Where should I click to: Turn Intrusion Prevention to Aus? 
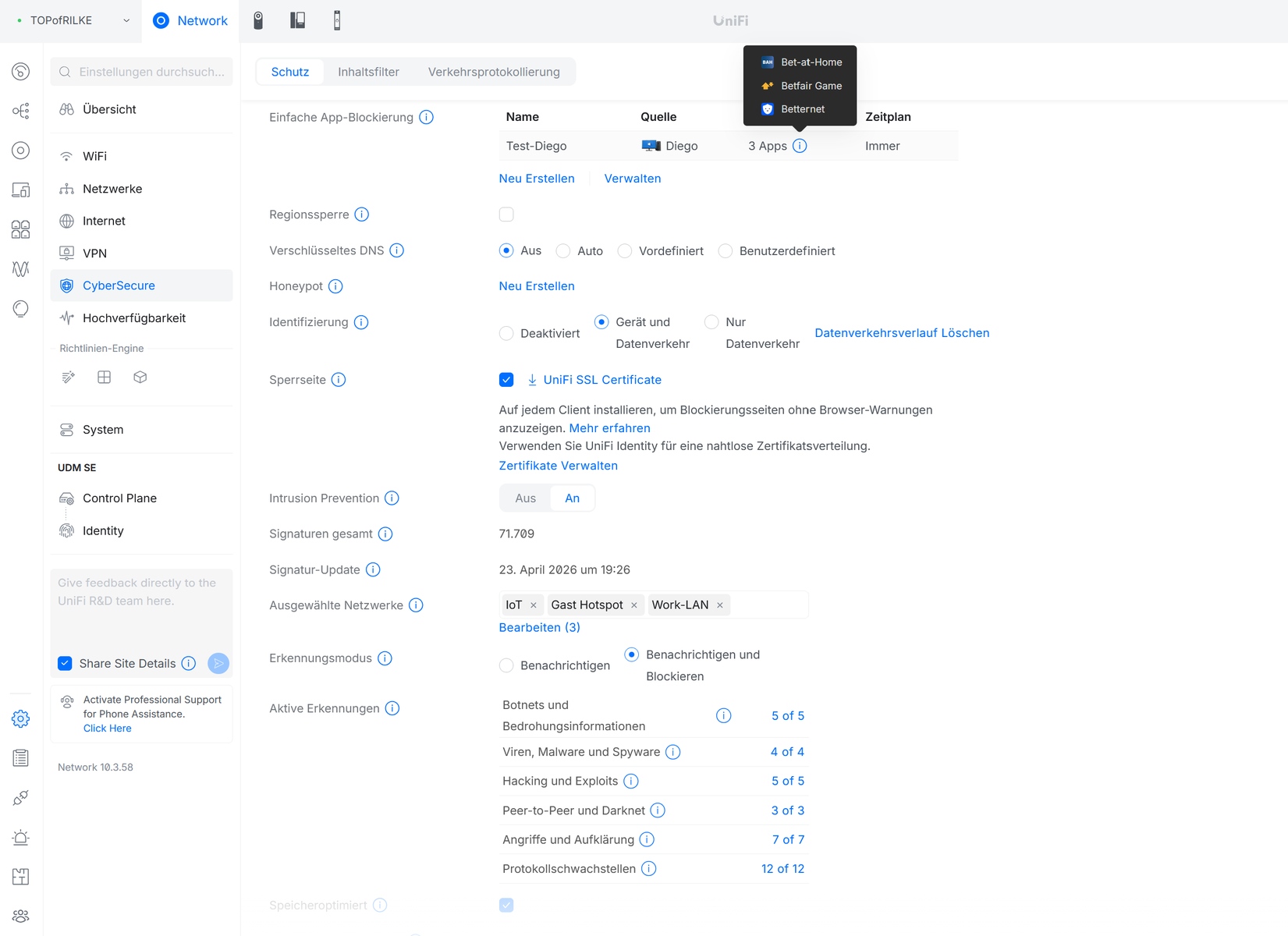(x=526, y=498)
